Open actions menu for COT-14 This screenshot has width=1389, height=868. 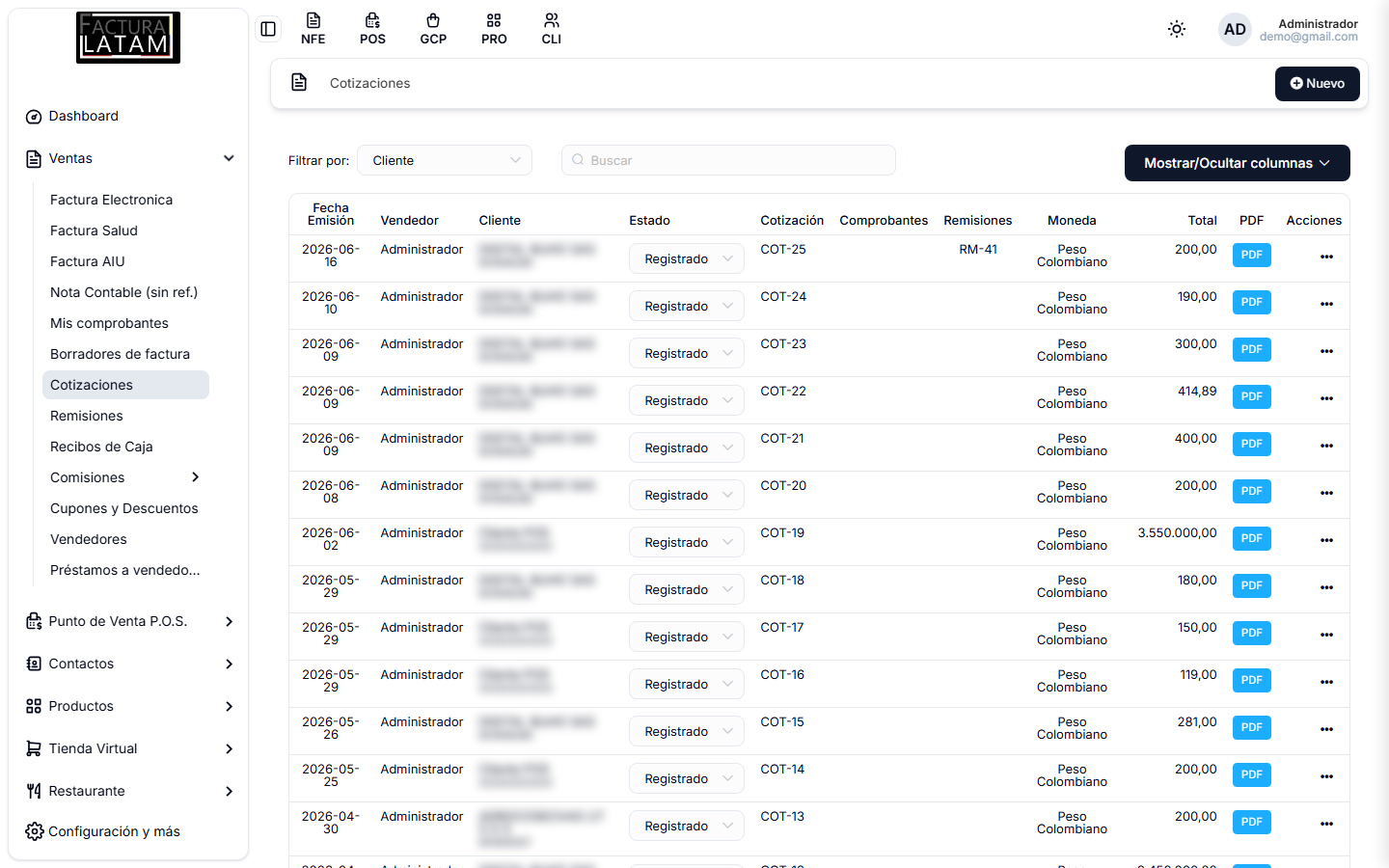(x=1326, y=776)
